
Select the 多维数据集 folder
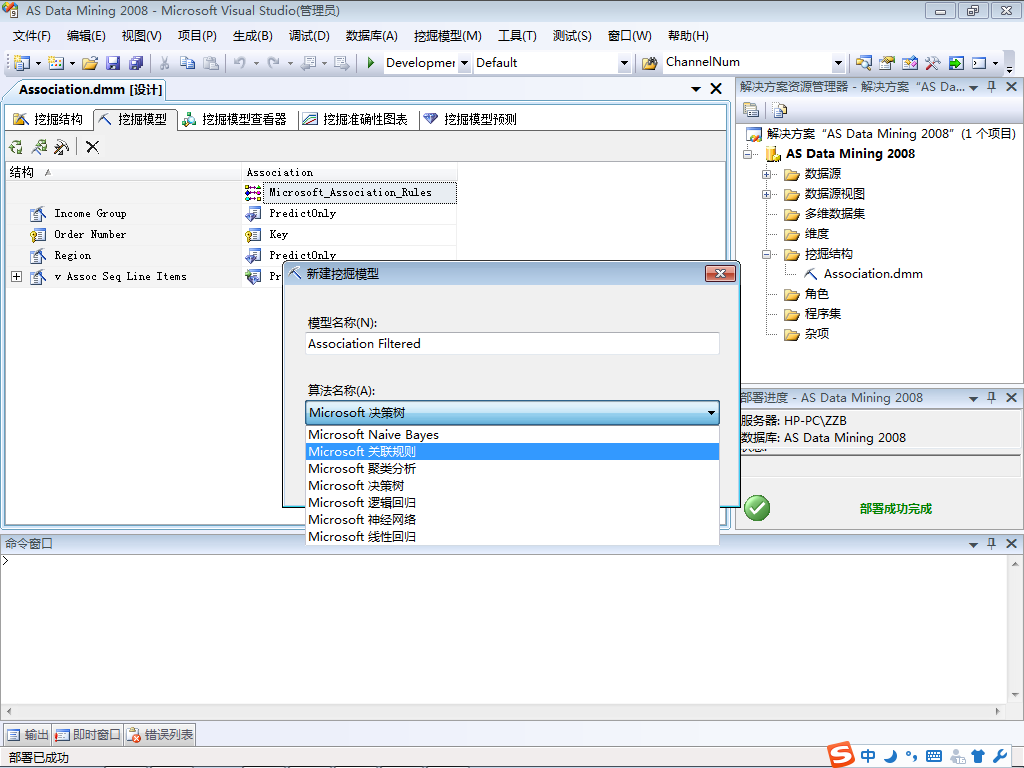coord(835,214)
